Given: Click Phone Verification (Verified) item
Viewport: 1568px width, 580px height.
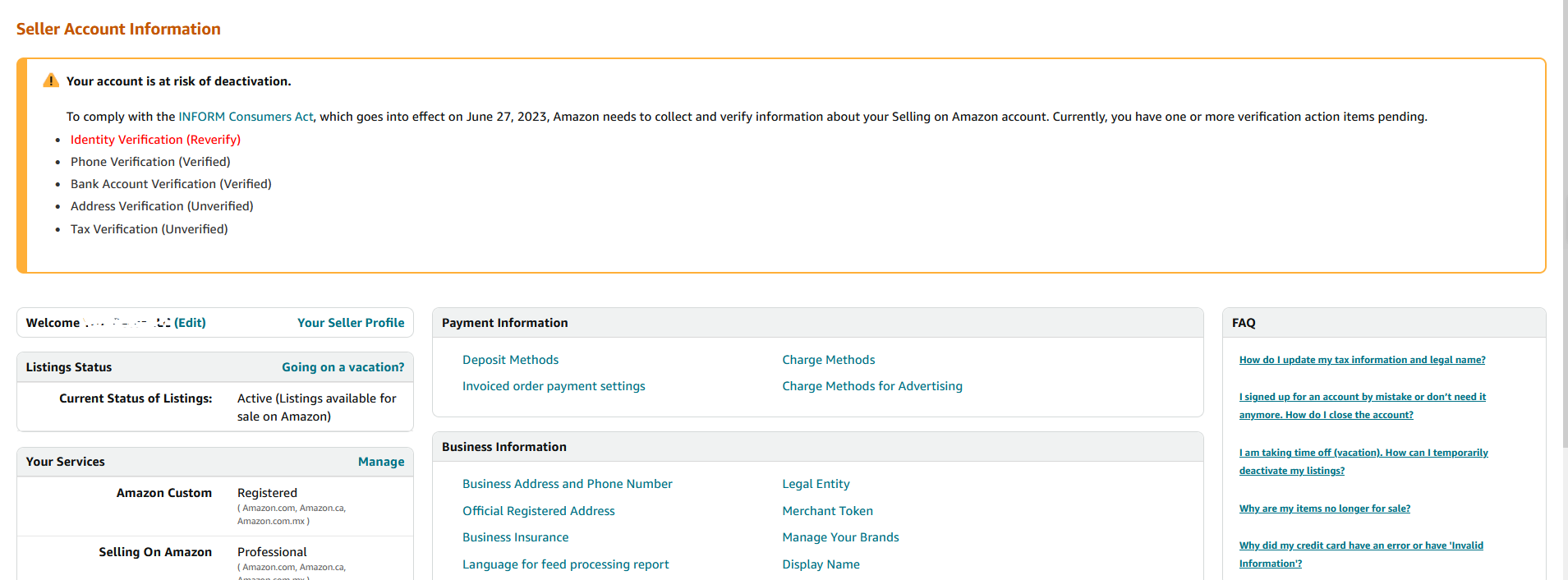Looking at the screenshot, I should (x=150, y=162).
